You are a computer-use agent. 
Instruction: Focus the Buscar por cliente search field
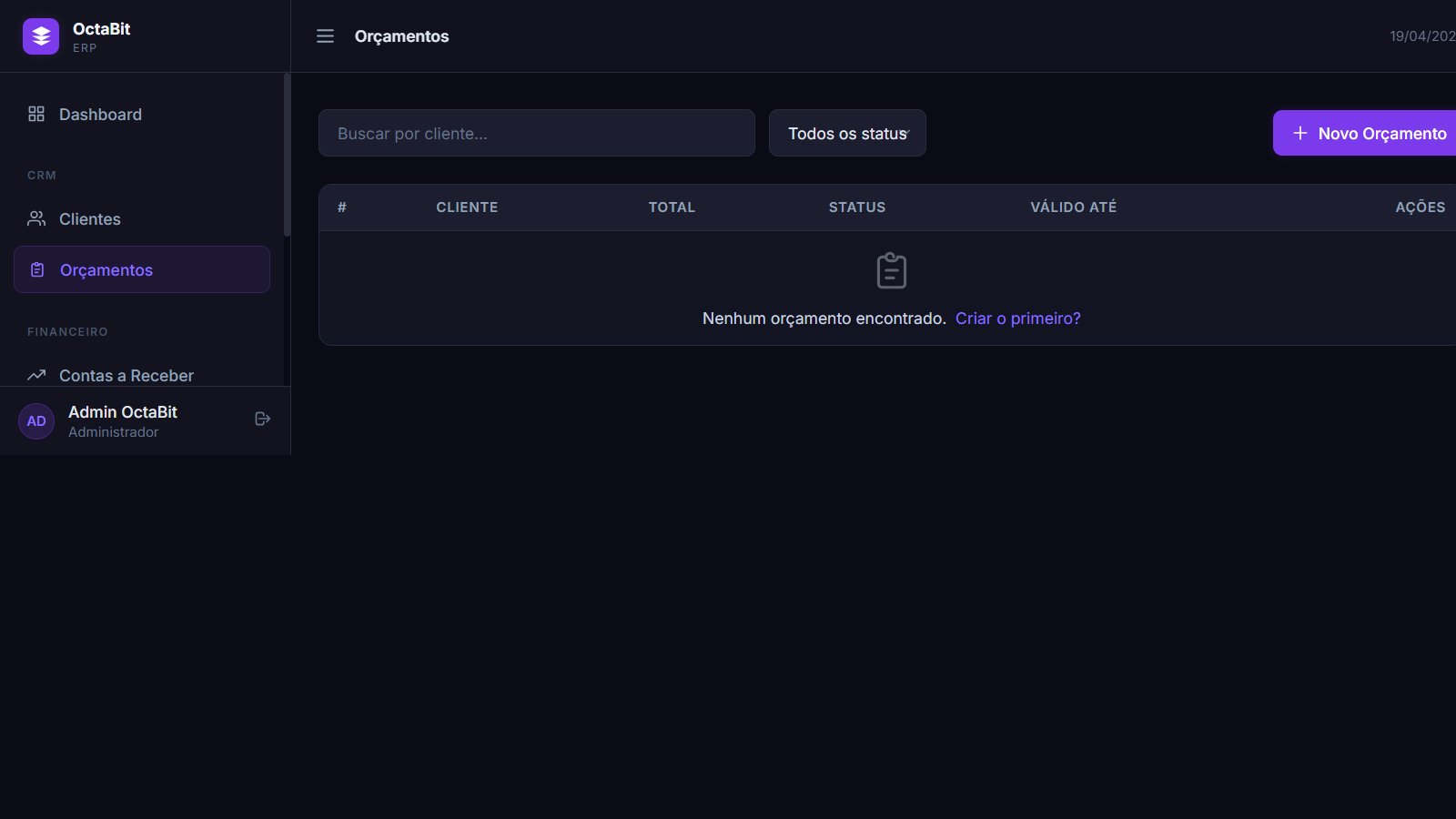coord(536,133)
